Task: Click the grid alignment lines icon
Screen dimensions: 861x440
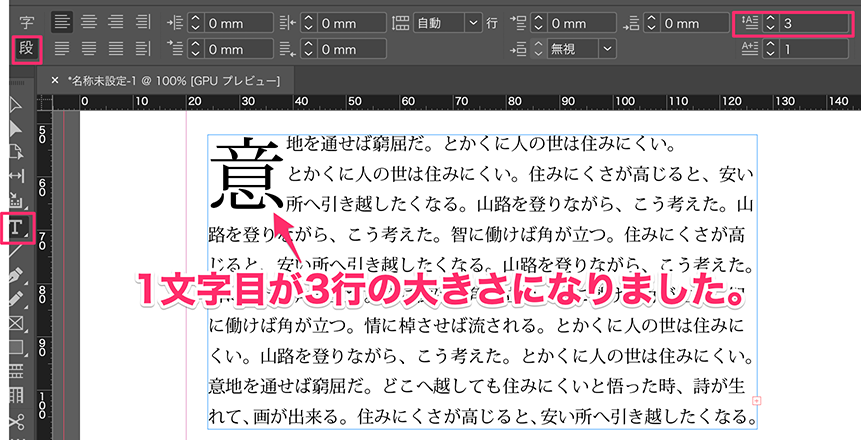Action: 401,23
